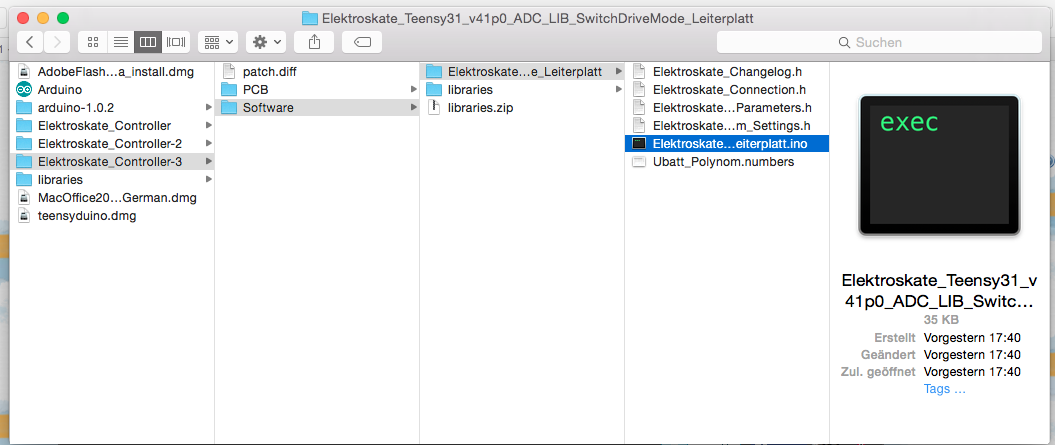Click the libraries.zip archive icon
The image size is (1055, 445).
coord(435,108)
